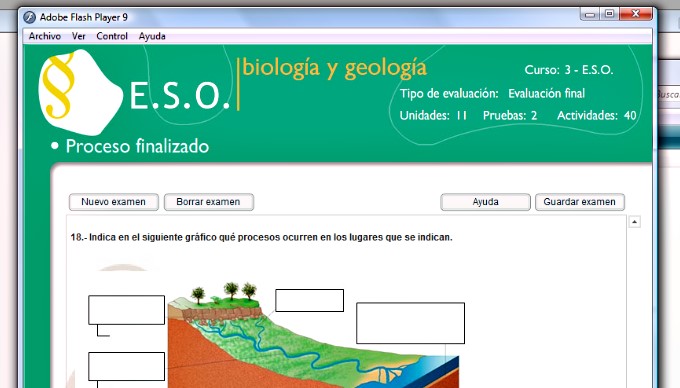
Task: Click the scroll up arrow
Action: coord(634,222)
